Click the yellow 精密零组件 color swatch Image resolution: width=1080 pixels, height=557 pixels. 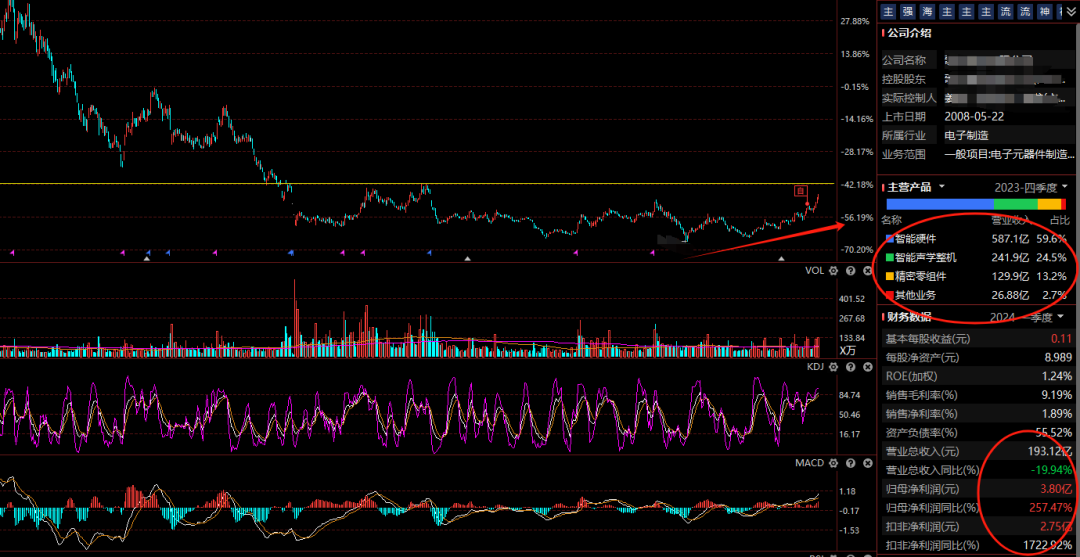pos(889,277)
